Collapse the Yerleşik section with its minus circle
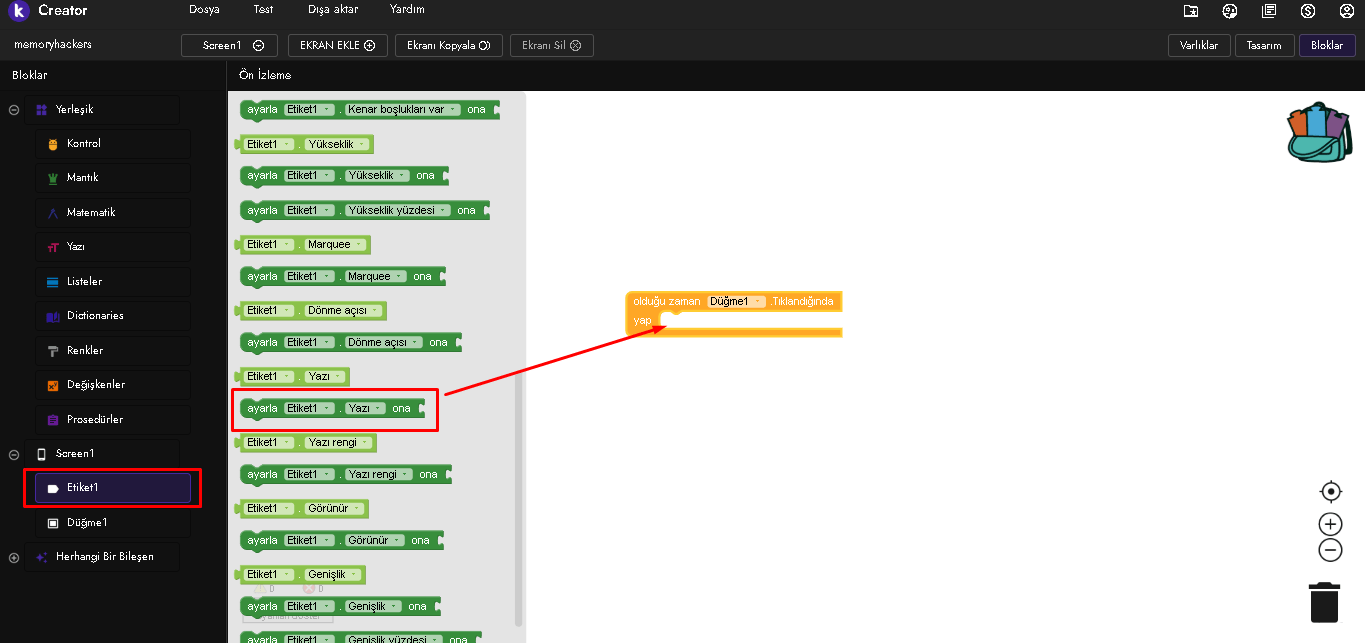This screenshot has width=1365, height=643. pyautogui.click(x=14, y=110)
